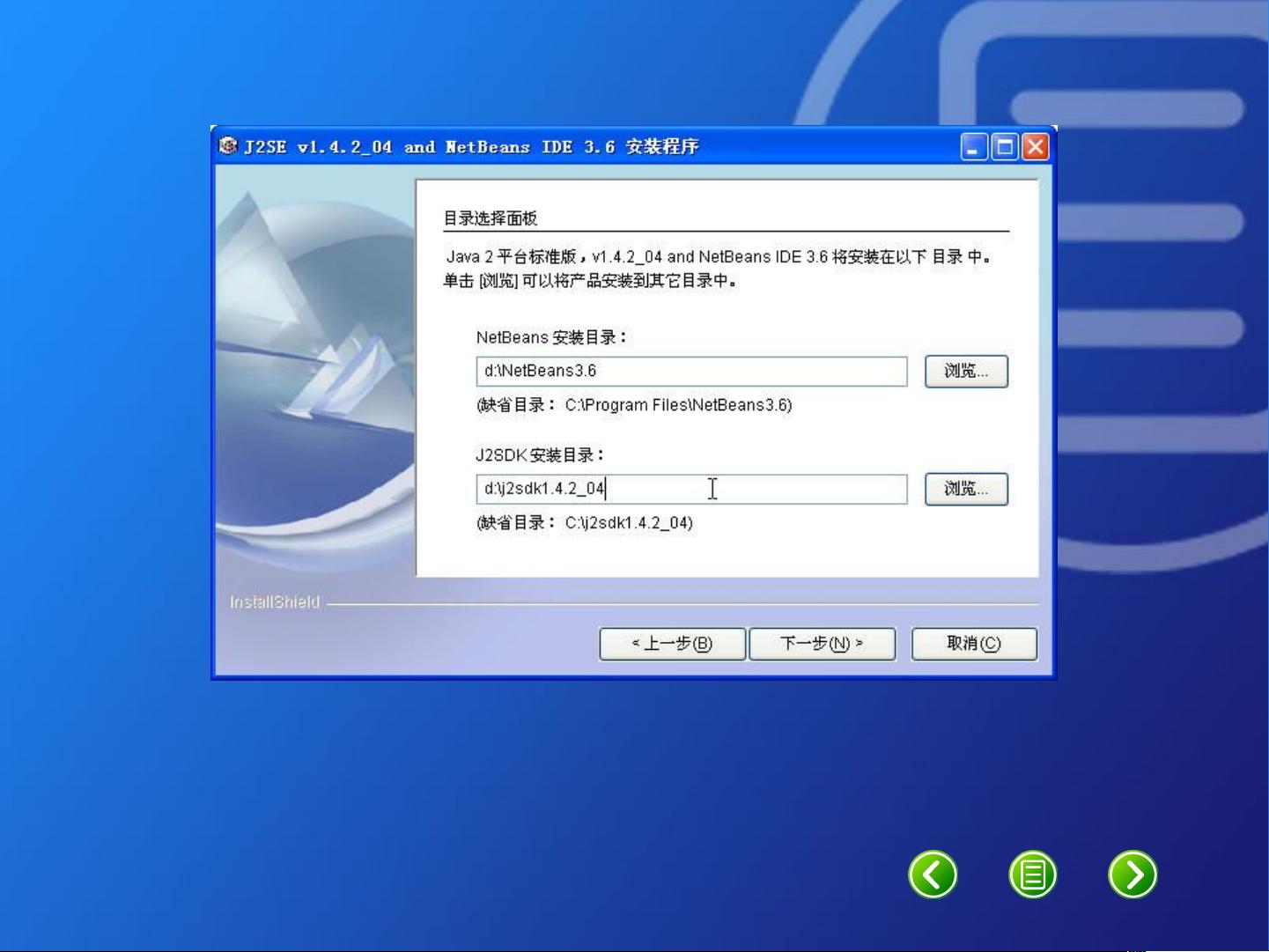
Task: Maximize the installer window
Action: [x=1005, y=147]
